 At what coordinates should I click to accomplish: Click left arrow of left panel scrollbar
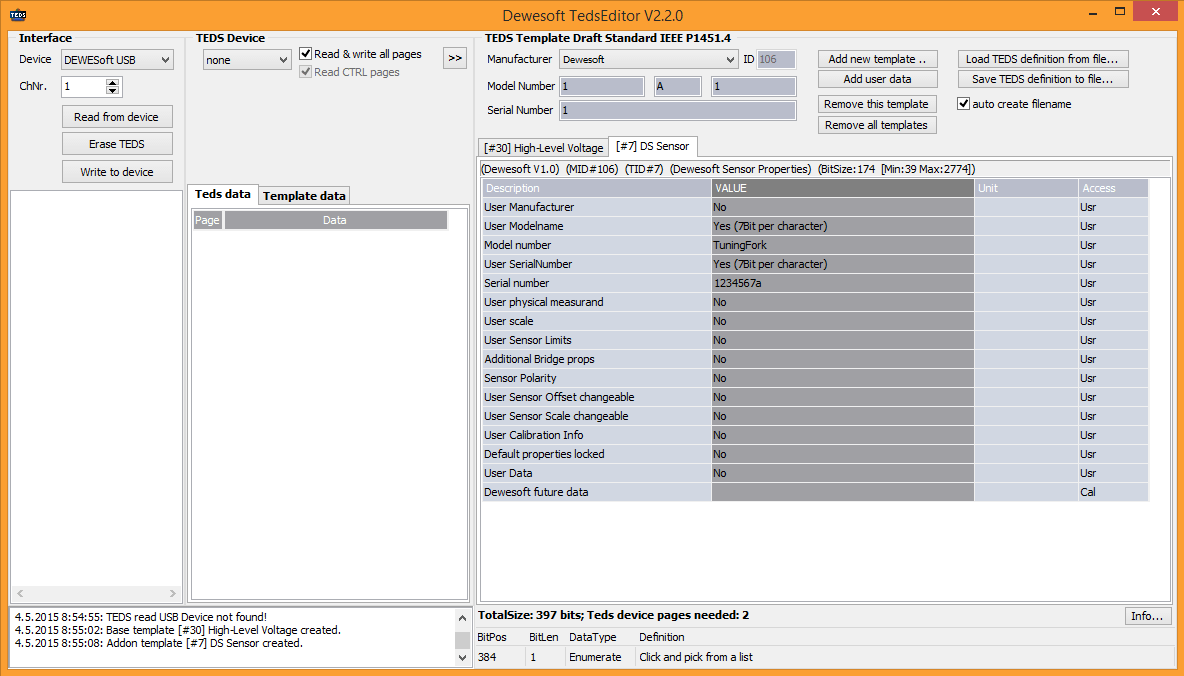tap(20, 594)
